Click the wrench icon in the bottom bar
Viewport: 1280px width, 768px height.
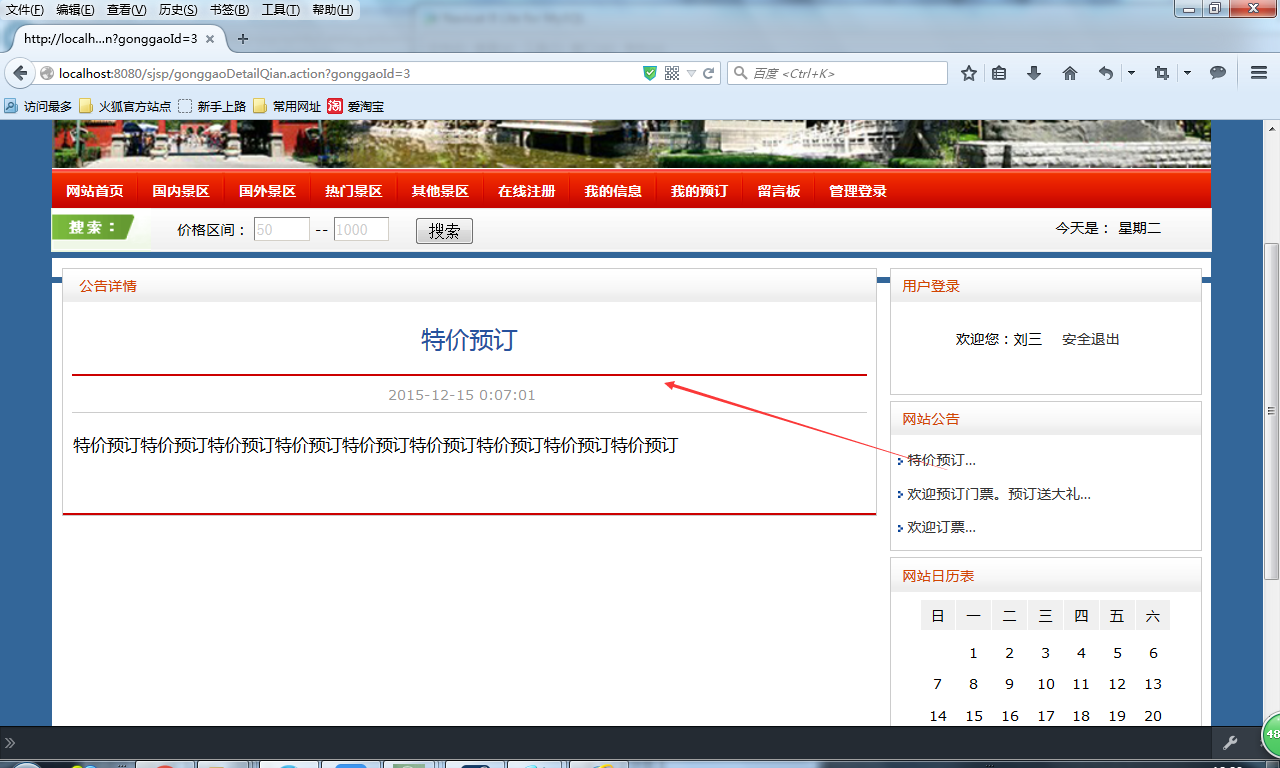pyautogui.click(x=1230, y=742)
